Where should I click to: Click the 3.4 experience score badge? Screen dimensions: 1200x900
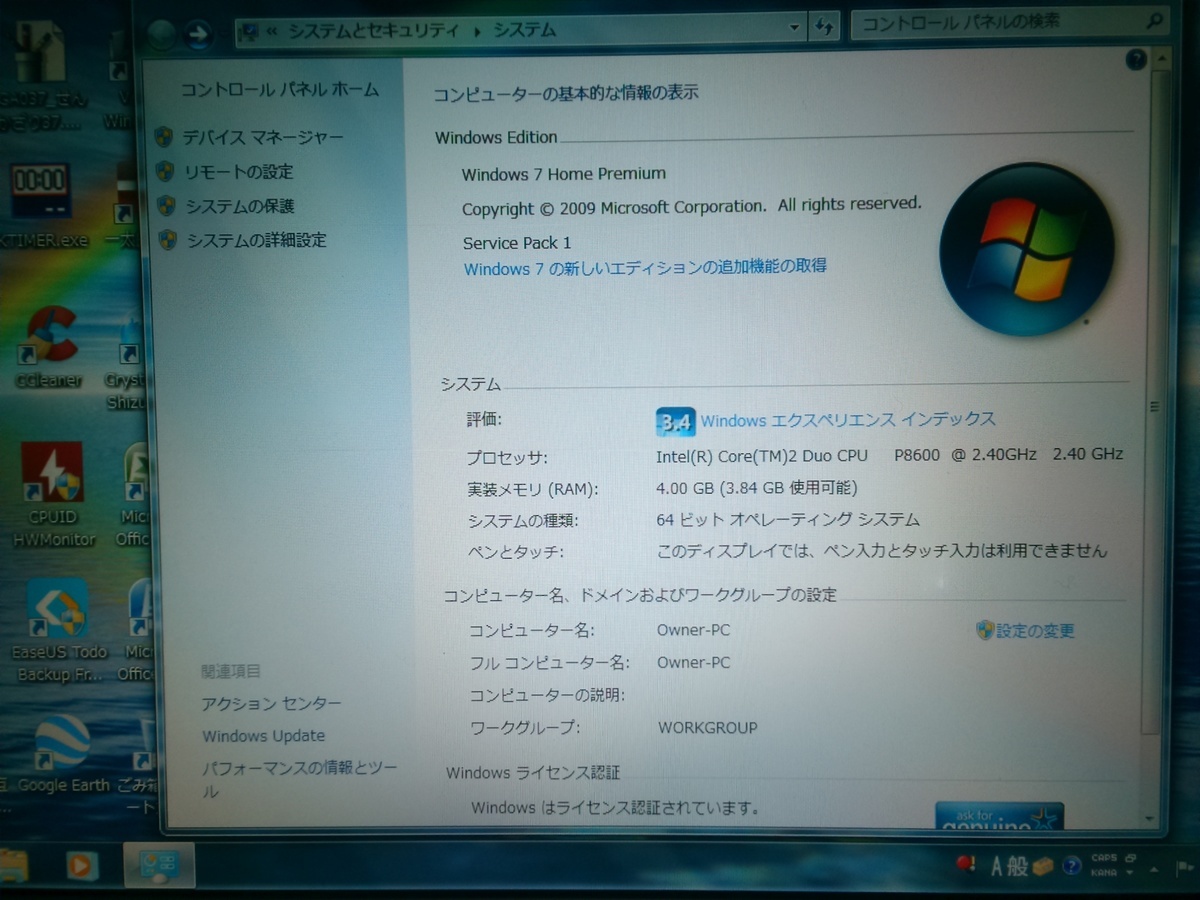676,422
